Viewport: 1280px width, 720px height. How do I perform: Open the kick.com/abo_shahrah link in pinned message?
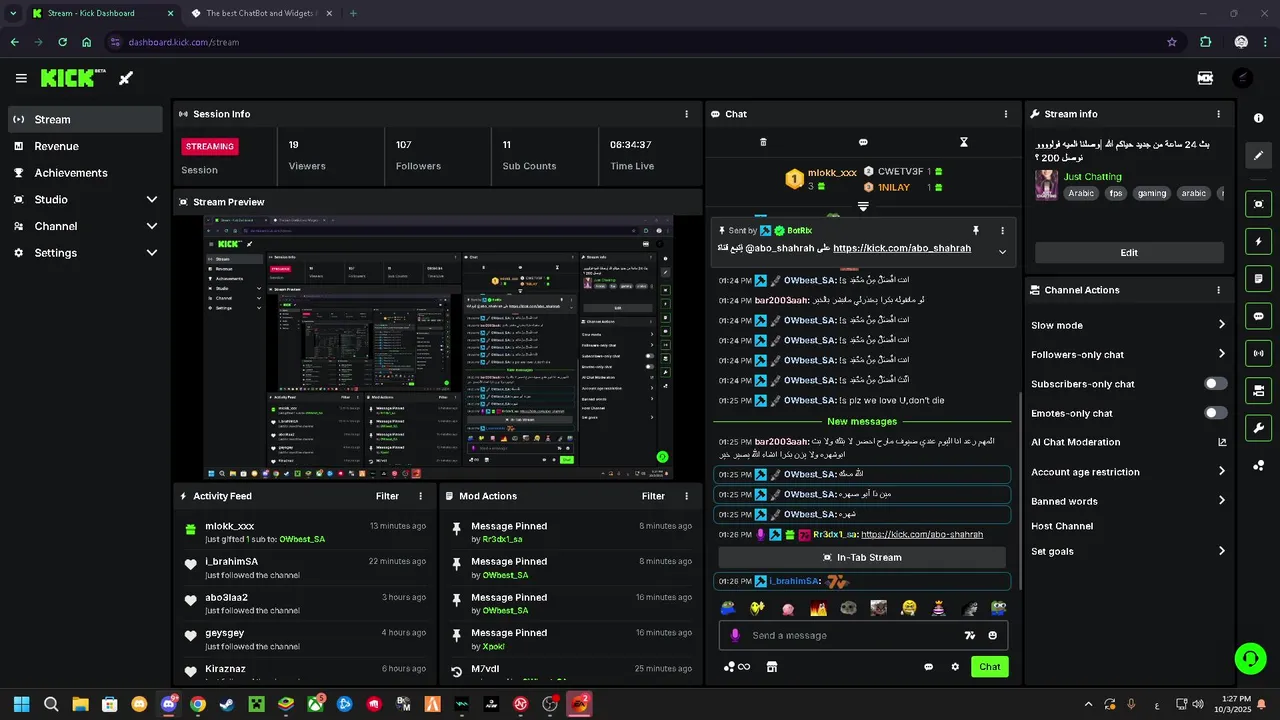point(901,248)
